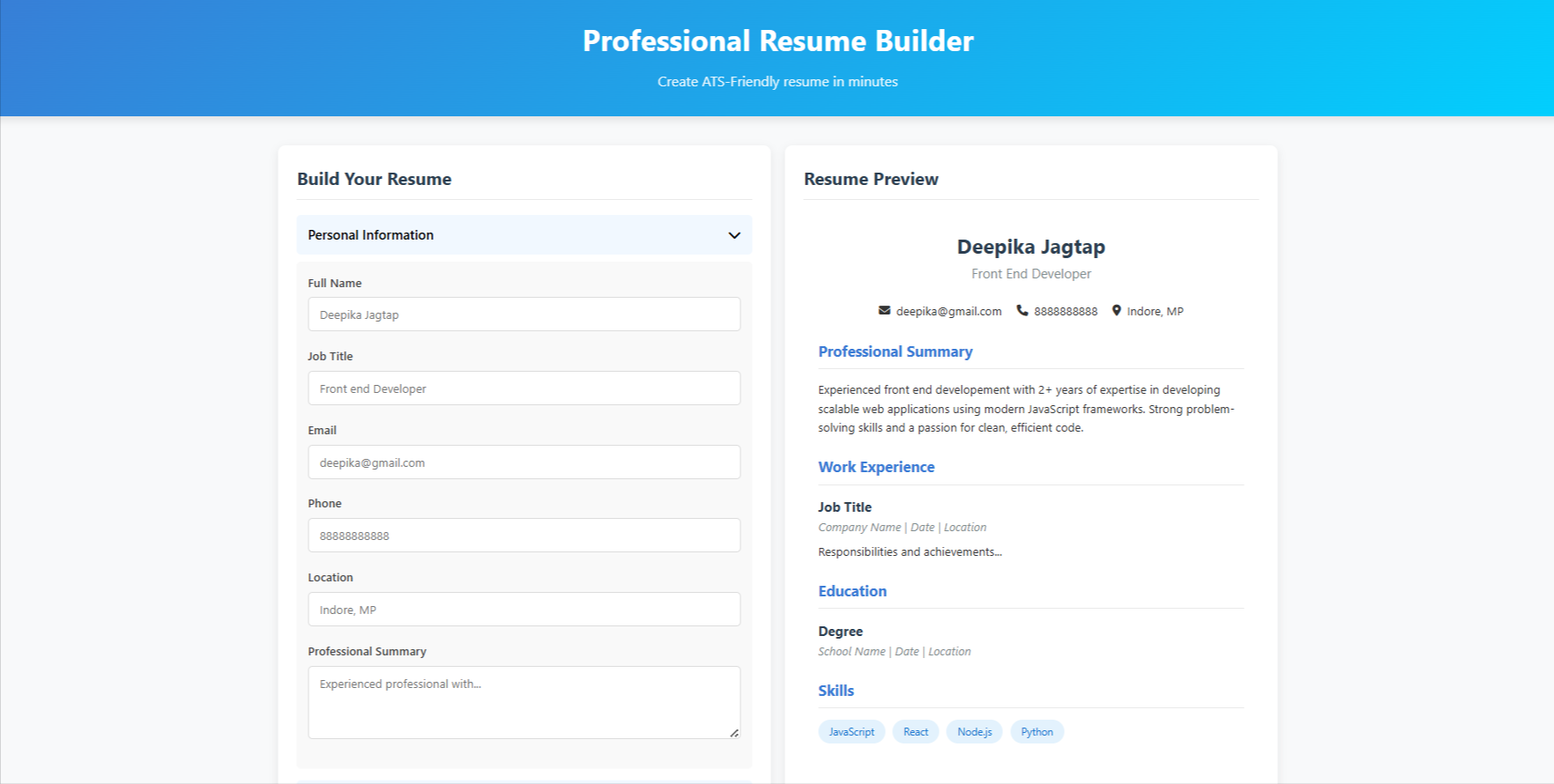This screenshot has width=1554, height=784.
Task: Click the location pin icon near Indore
Action: point(1117,310)
